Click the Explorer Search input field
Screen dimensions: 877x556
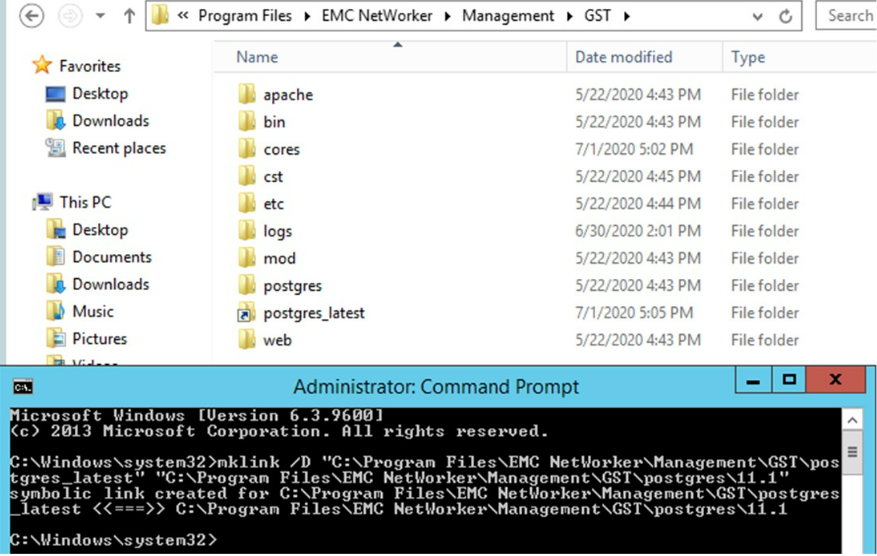[x=849, y=16]
